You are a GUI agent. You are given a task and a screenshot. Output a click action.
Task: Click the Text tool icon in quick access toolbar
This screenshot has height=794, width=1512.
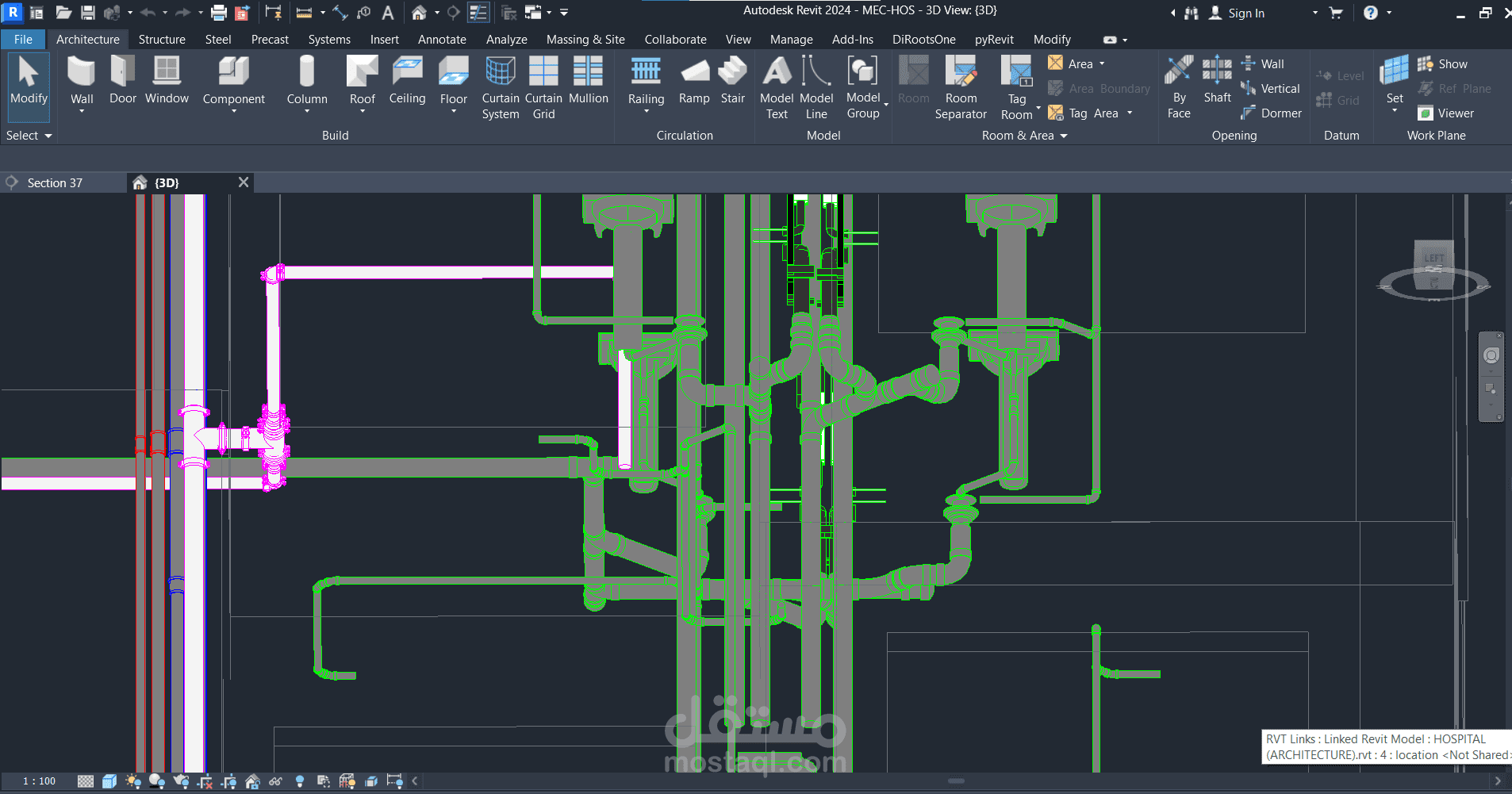point(388,13)
